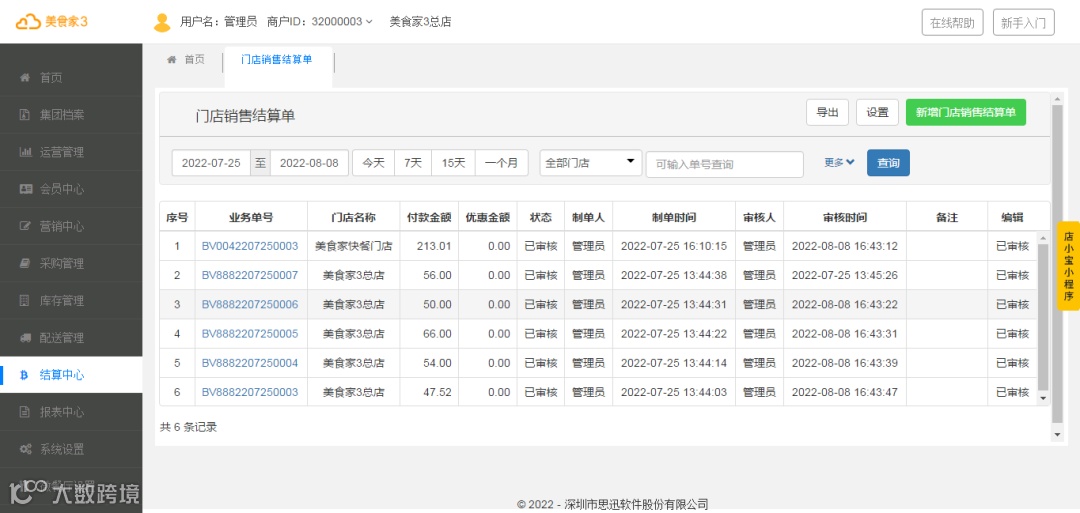Click the 共 6 条记录 record count

coord(188,427)
